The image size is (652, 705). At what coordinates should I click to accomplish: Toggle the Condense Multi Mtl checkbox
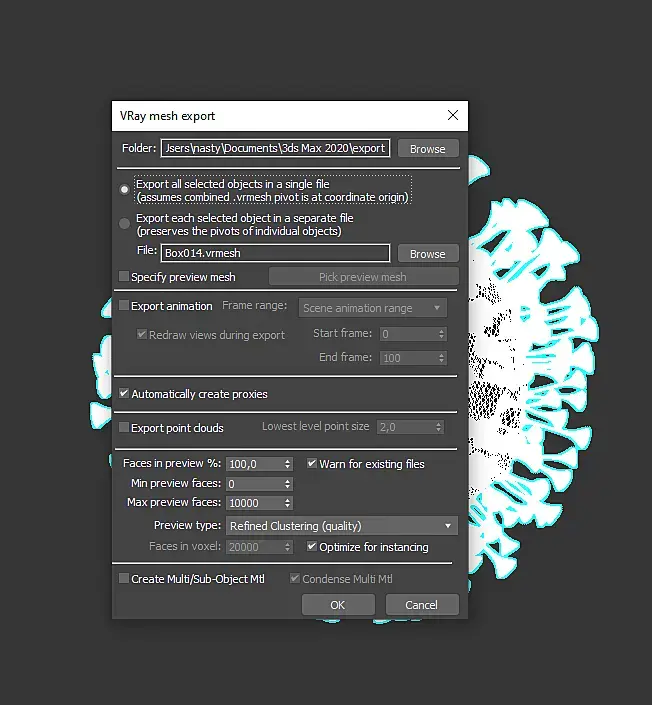295,578
